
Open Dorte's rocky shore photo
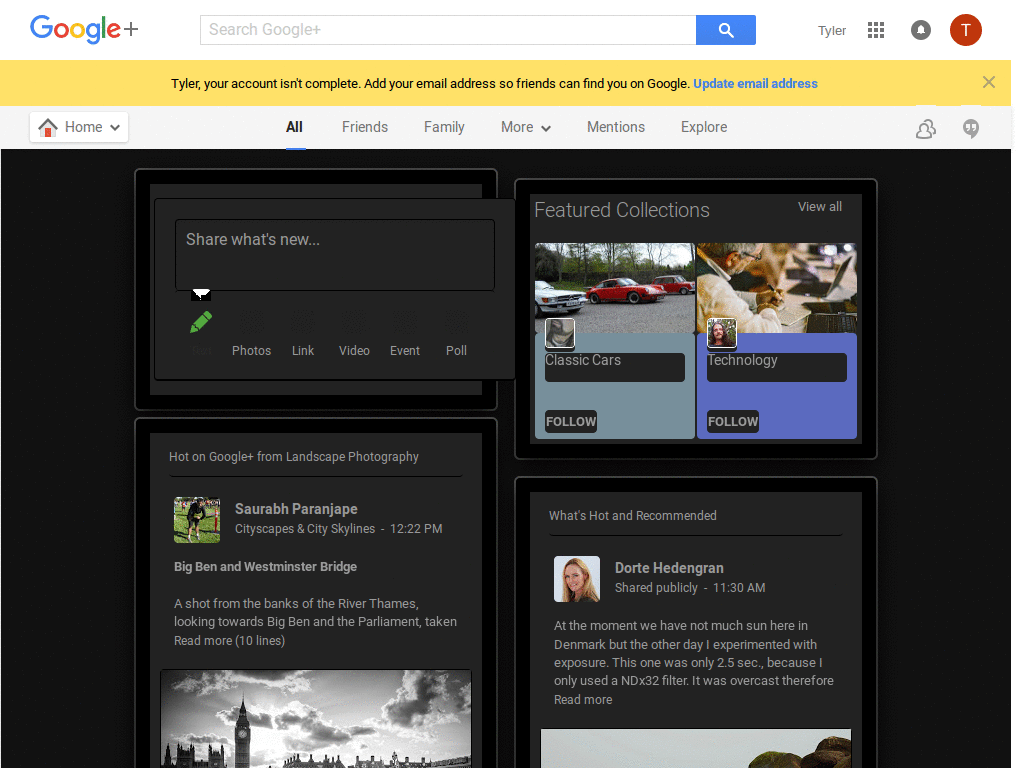click(696, 748)
